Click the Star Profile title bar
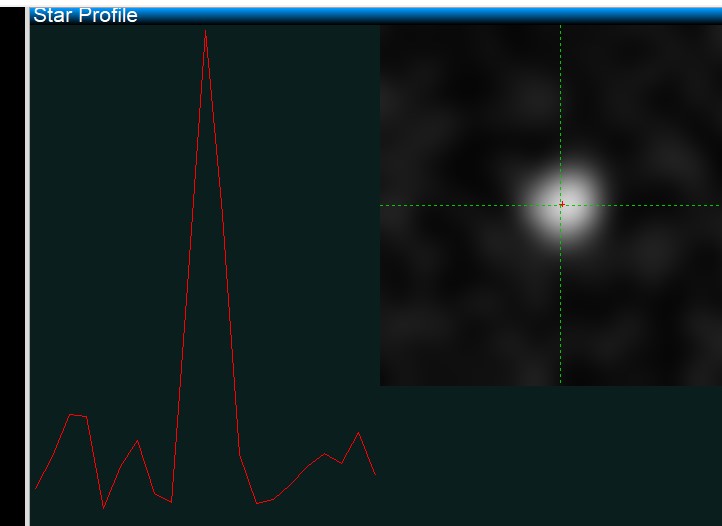 click(375, 15)
